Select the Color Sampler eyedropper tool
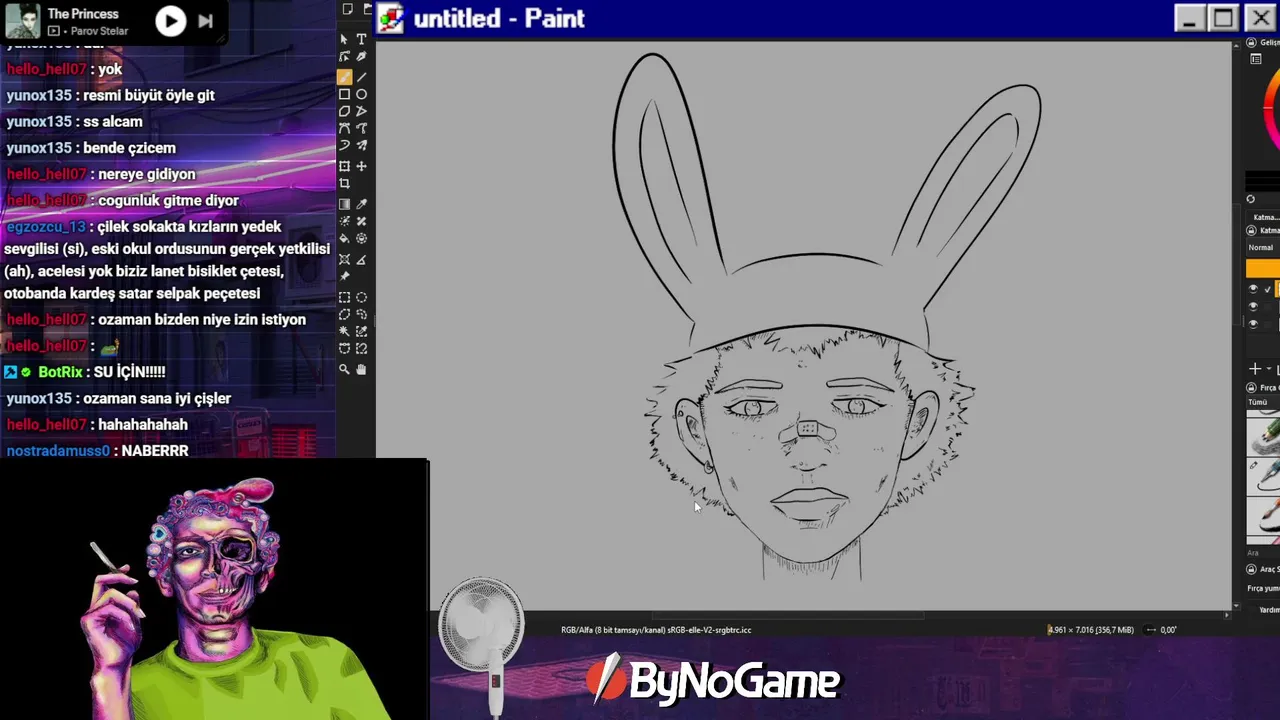The image size is (1280, 720). 361,204
